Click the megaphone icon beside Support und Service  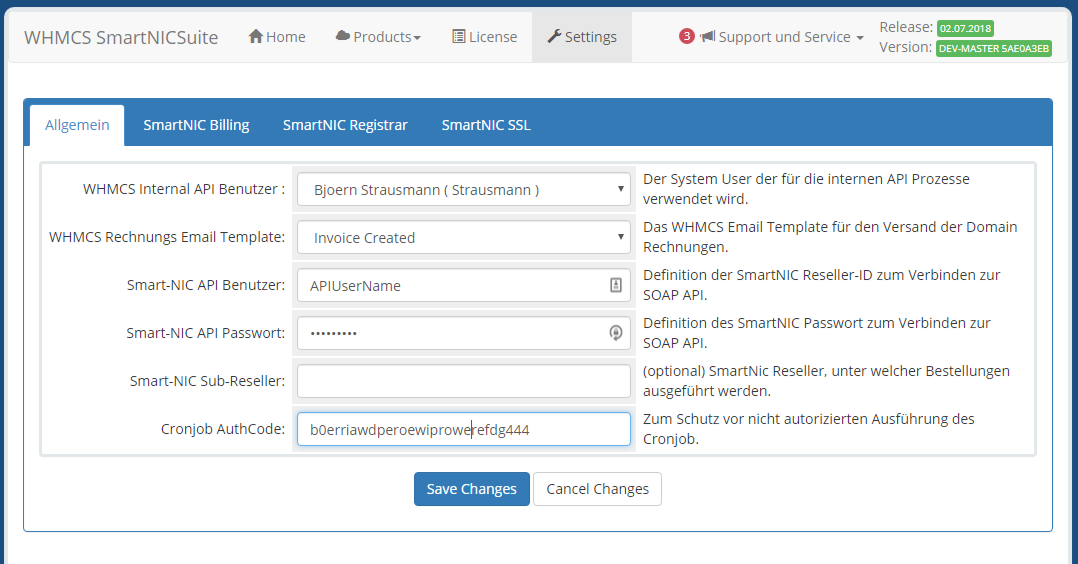pyautogui.click(x=707, y=36)
